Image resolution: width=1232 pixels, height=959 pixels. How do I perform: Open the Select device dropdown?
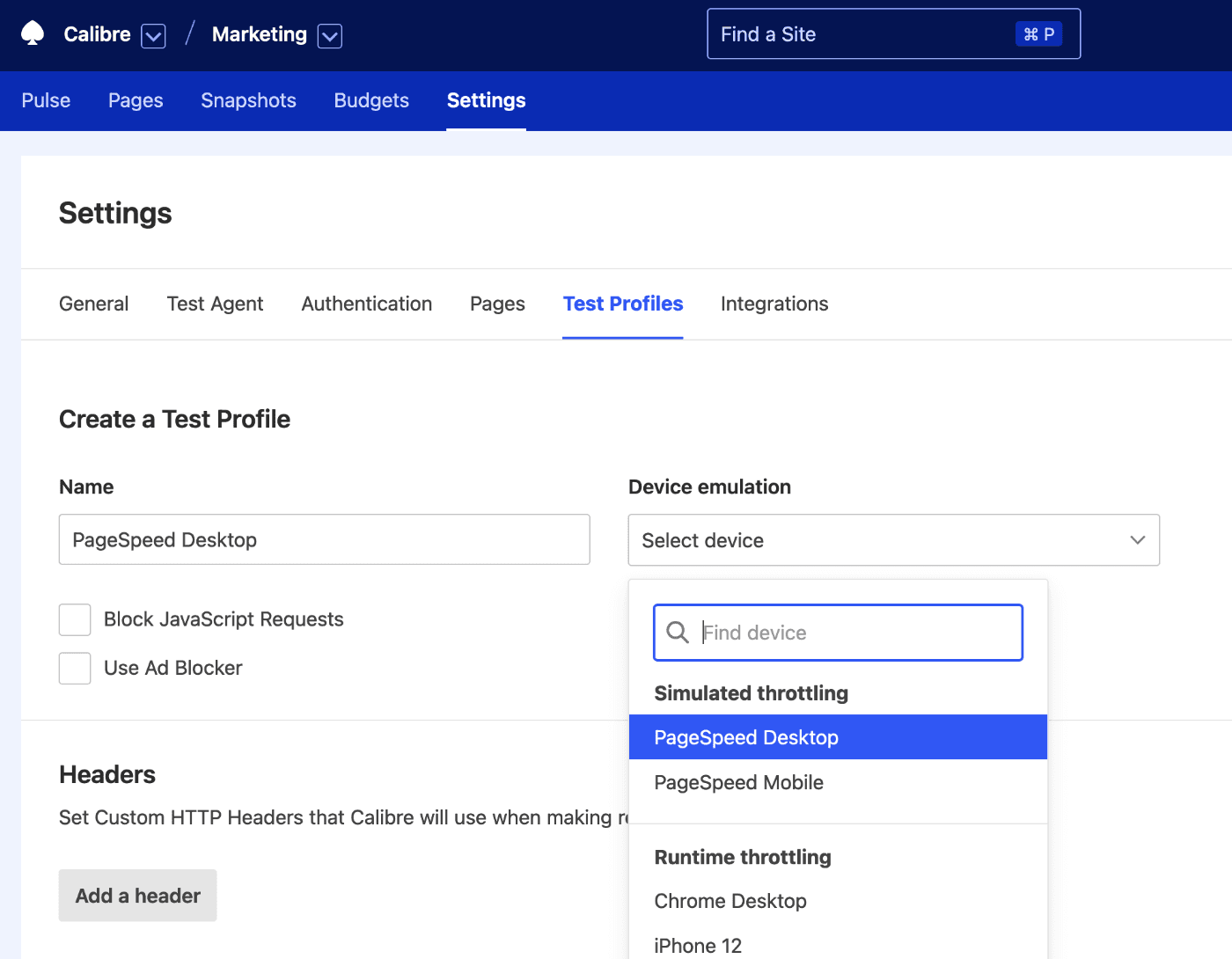[893, 540]
